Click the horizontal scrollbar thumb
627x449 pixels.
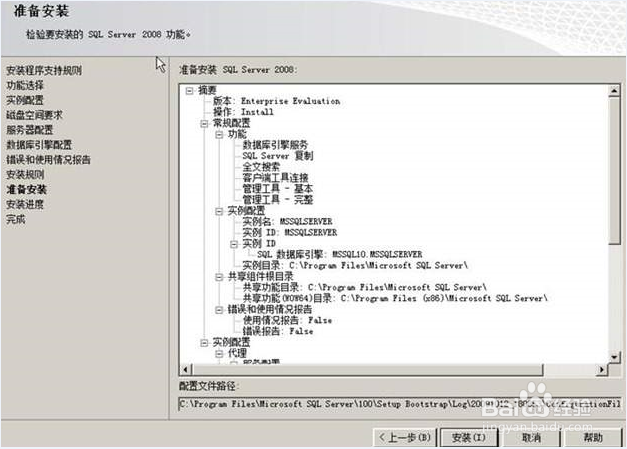click(x=367, y=369)
